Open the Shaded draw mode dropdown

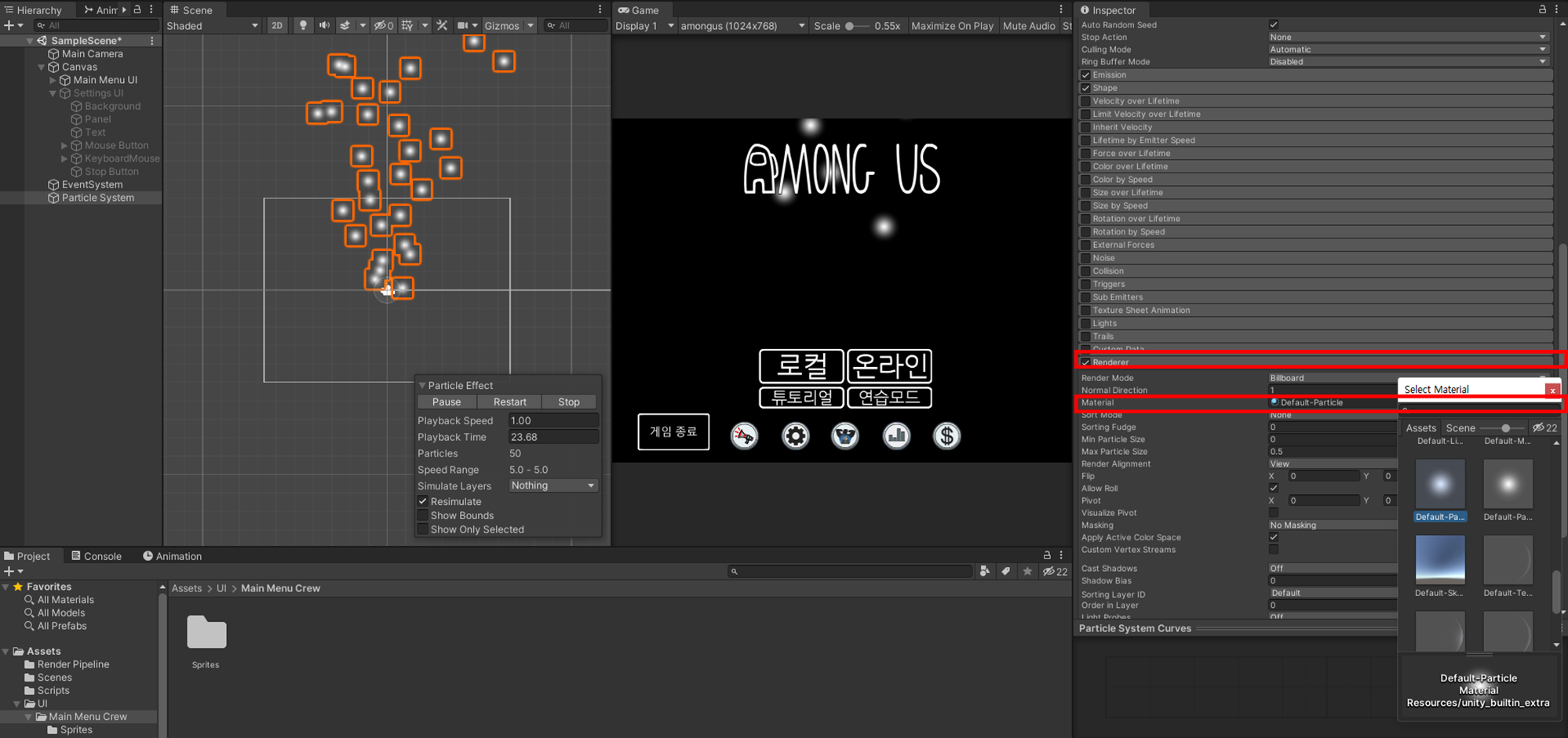pos(212,25)
